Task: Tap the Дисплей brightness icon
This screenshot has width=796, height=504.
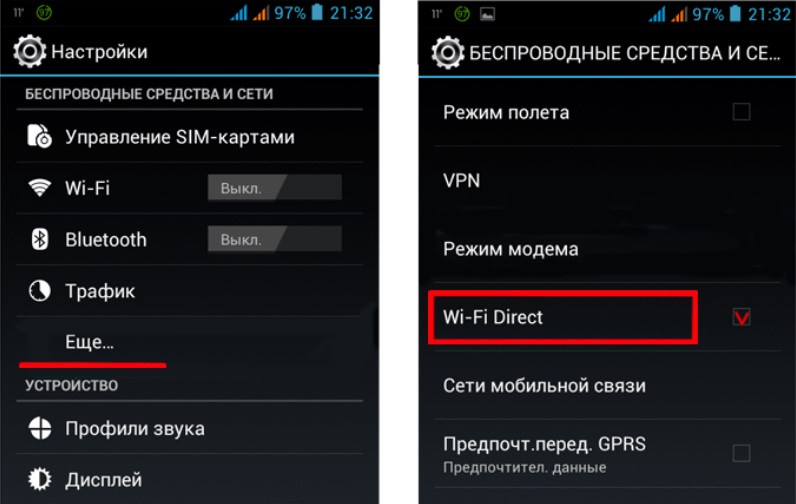Action: click(x=40, y=479)
